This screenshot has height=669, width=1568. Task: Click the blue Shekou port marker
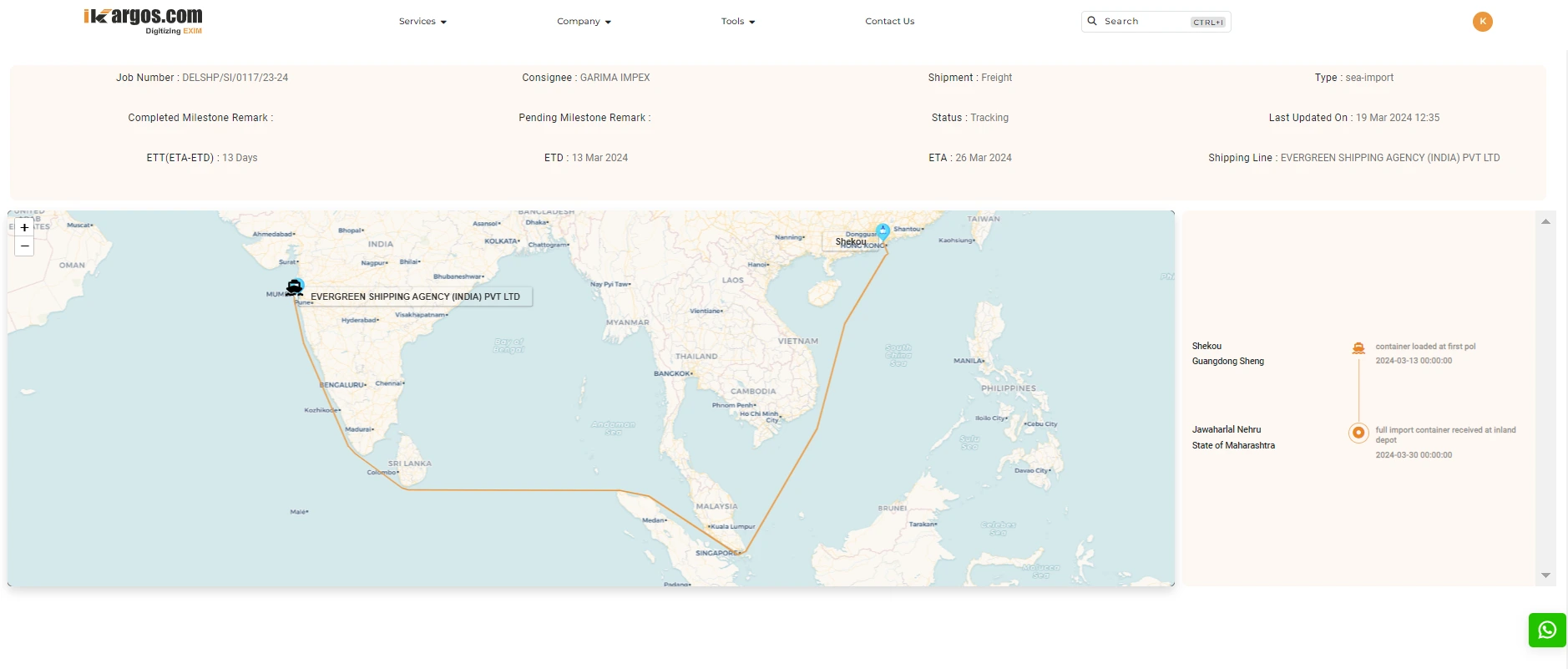tap(883, 231)
